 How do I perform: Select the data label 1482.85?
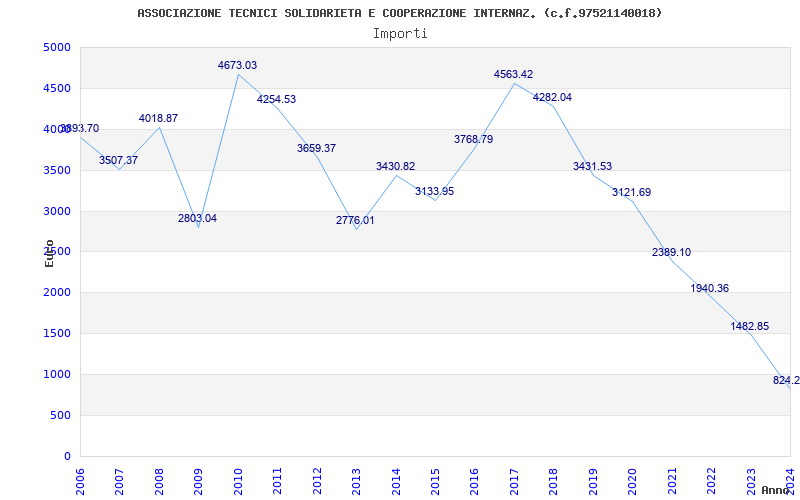(749, 327)
